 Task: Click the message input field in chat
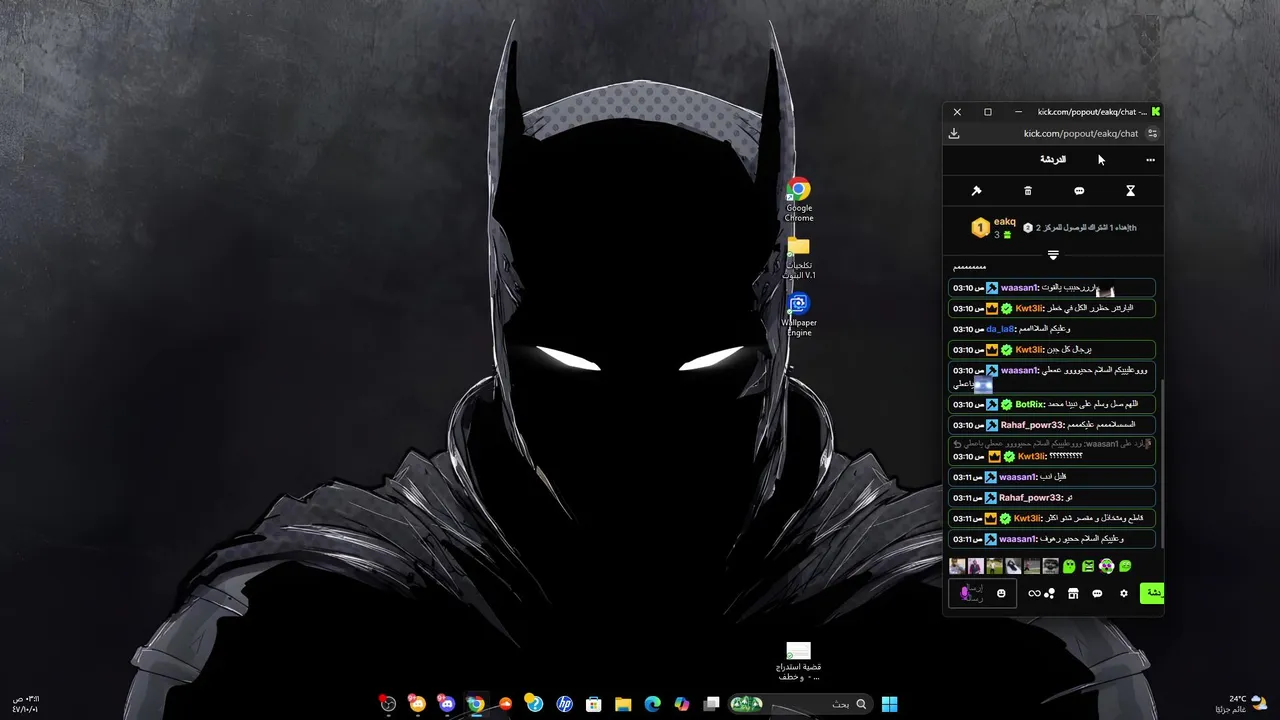(983, 593)
